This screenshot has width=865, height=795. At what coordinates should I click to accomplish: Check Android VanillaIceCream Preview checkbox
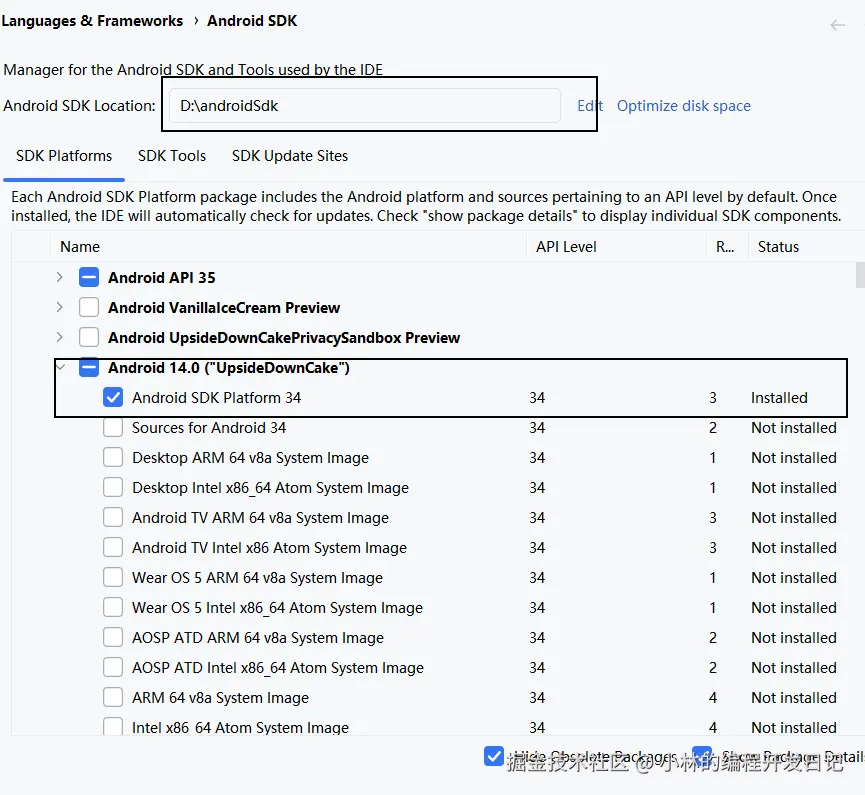[x=89, y=307]
